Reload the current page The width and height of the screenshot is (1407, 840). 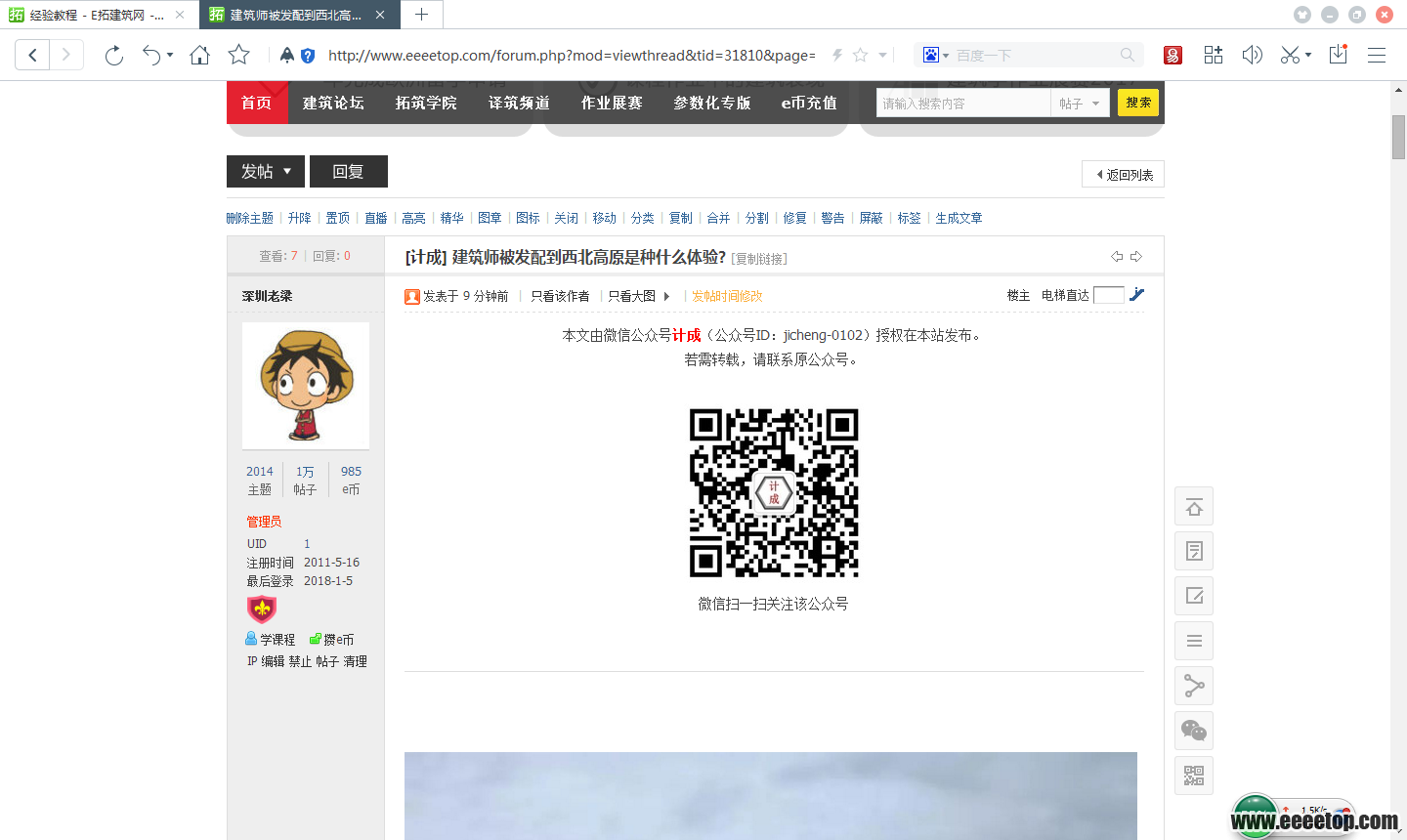click(x=113, y=56)
